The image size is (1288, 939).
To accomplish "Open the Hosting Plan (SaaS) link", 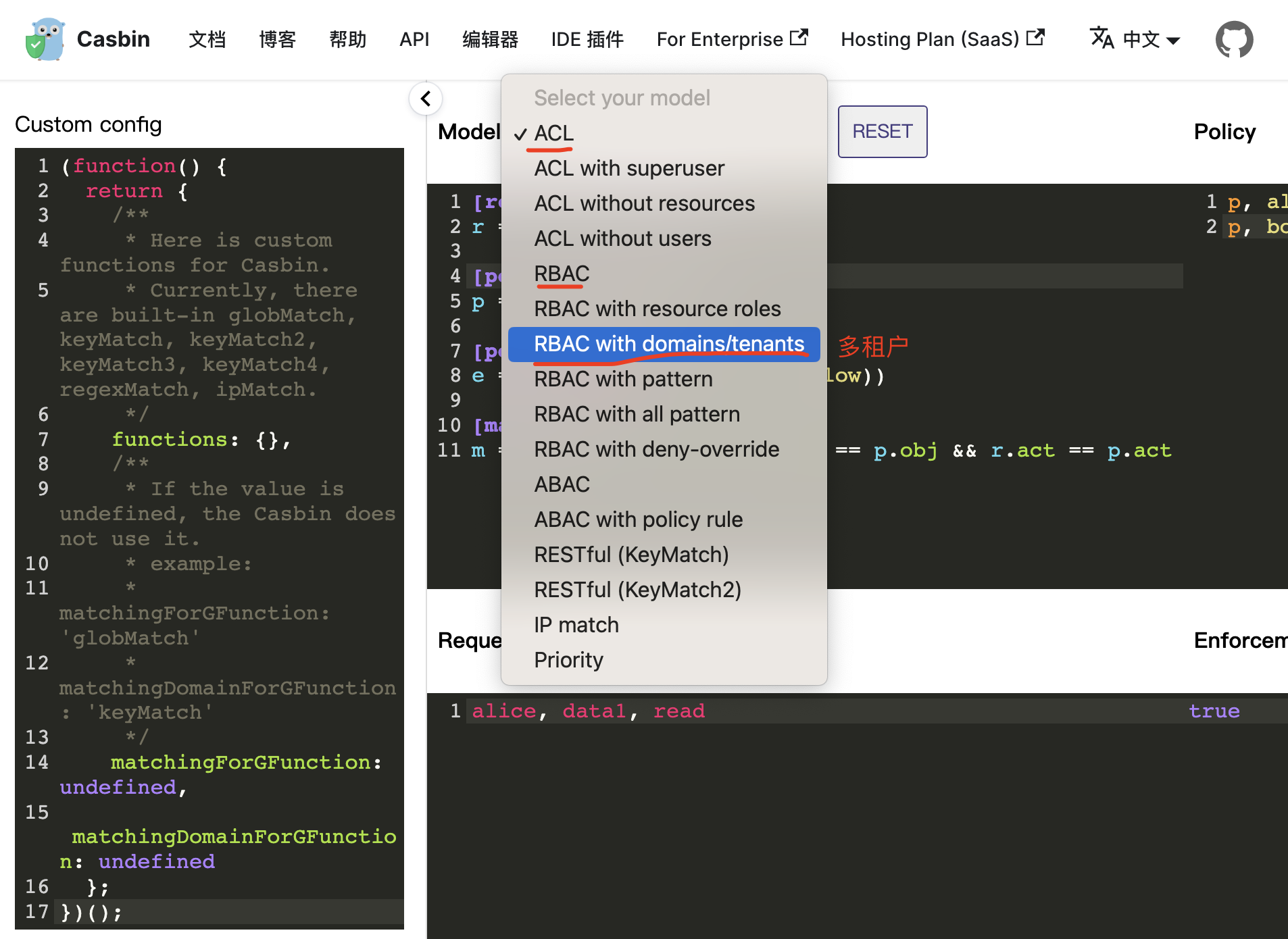I will (x=942, y=39).
